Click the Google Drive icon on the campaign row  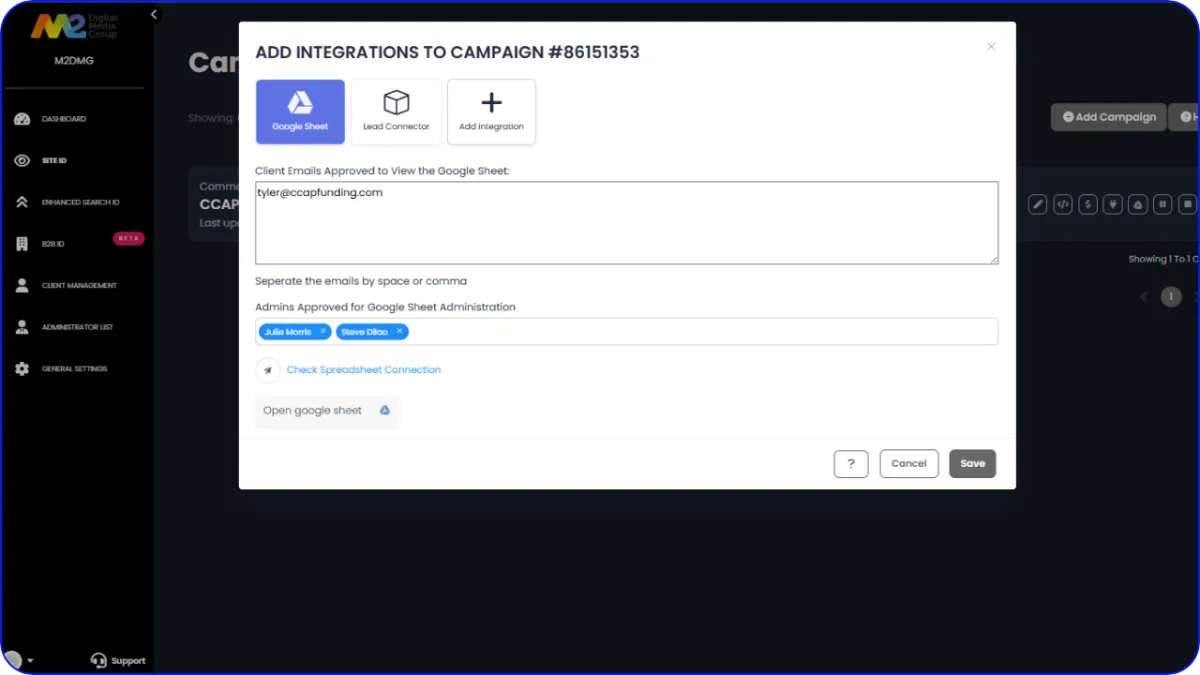(x=1138, y=204)
